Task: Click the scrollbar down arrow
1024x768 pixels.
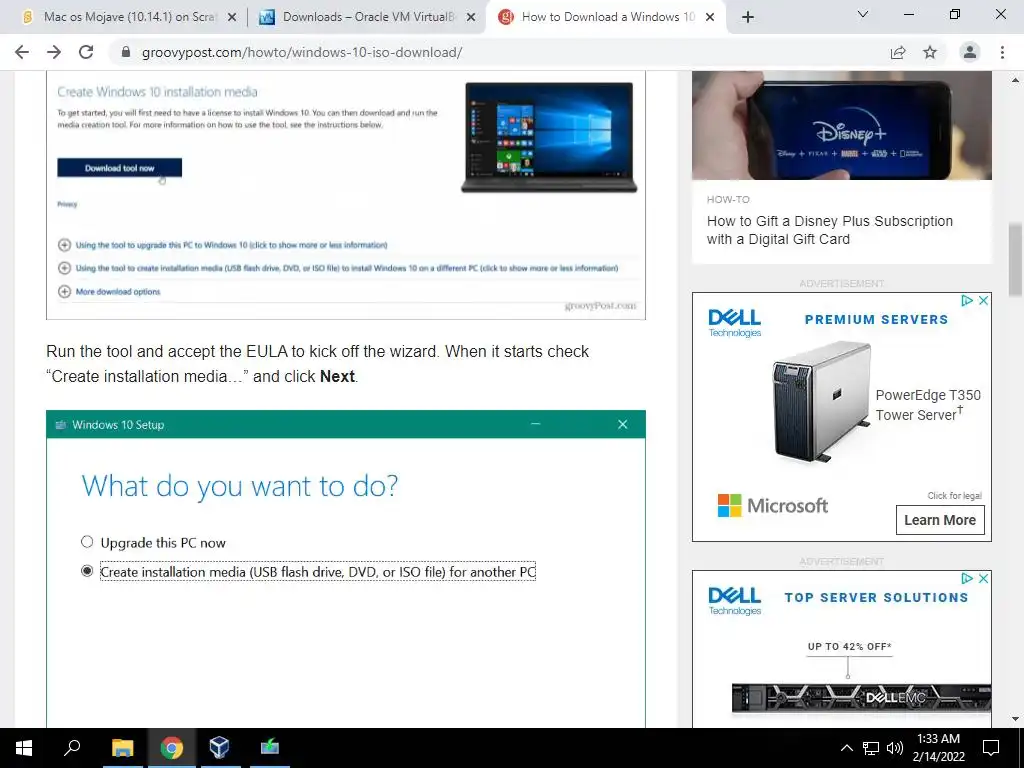Action: [x=1015, y=719]
